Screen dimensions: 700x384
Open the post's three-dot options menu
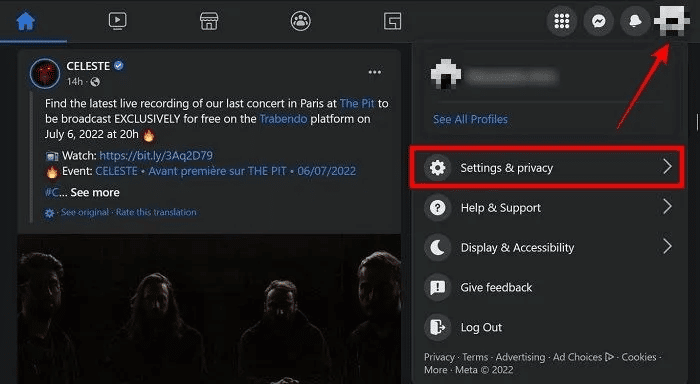pyautogui.click(x=375, y=72)
